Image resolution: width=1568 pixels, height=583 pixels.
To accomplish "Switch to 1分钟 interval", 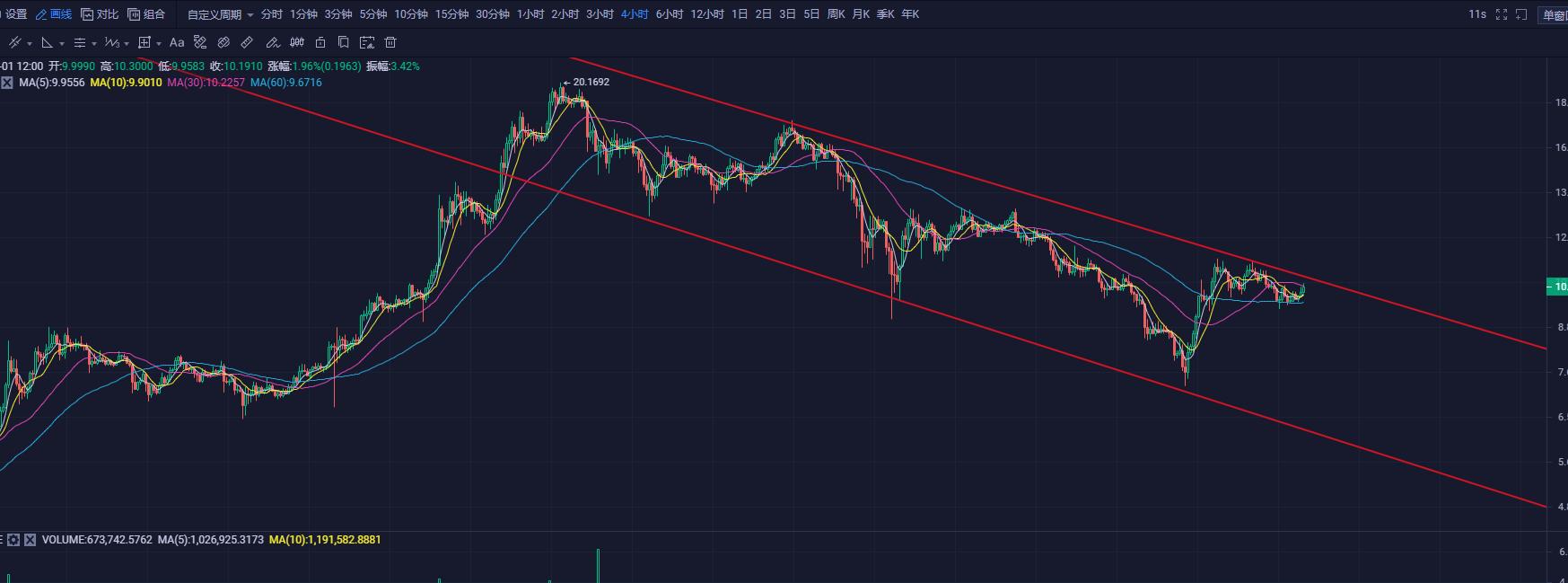I will [x=304, y=14].
